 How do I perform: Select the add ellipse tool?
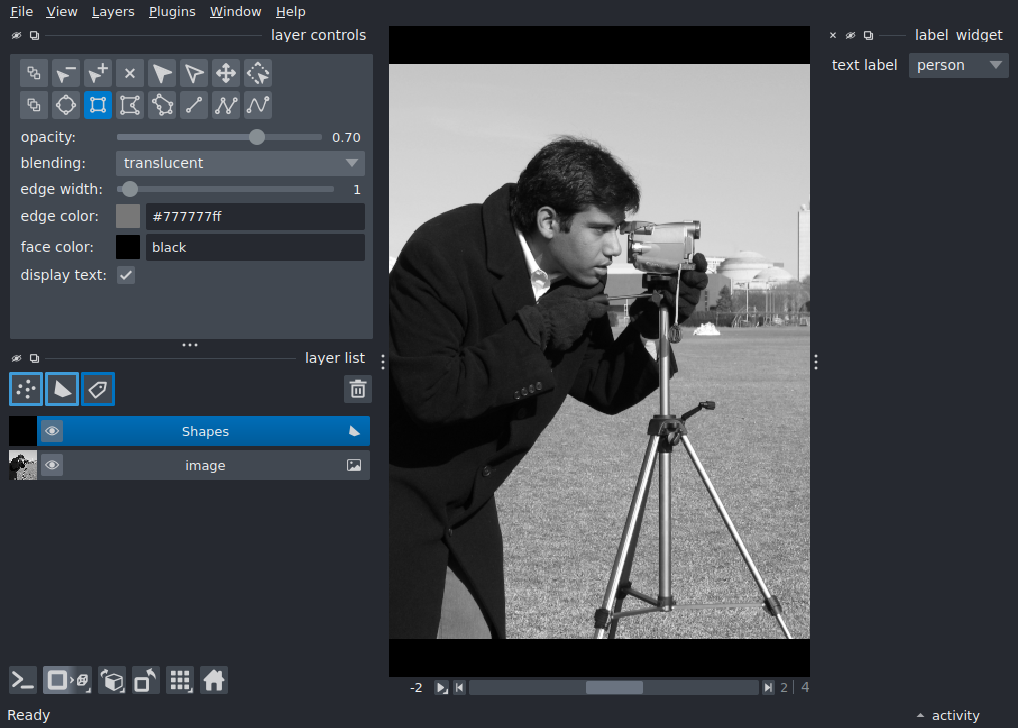pyautogui.click(x=66, y=105)
